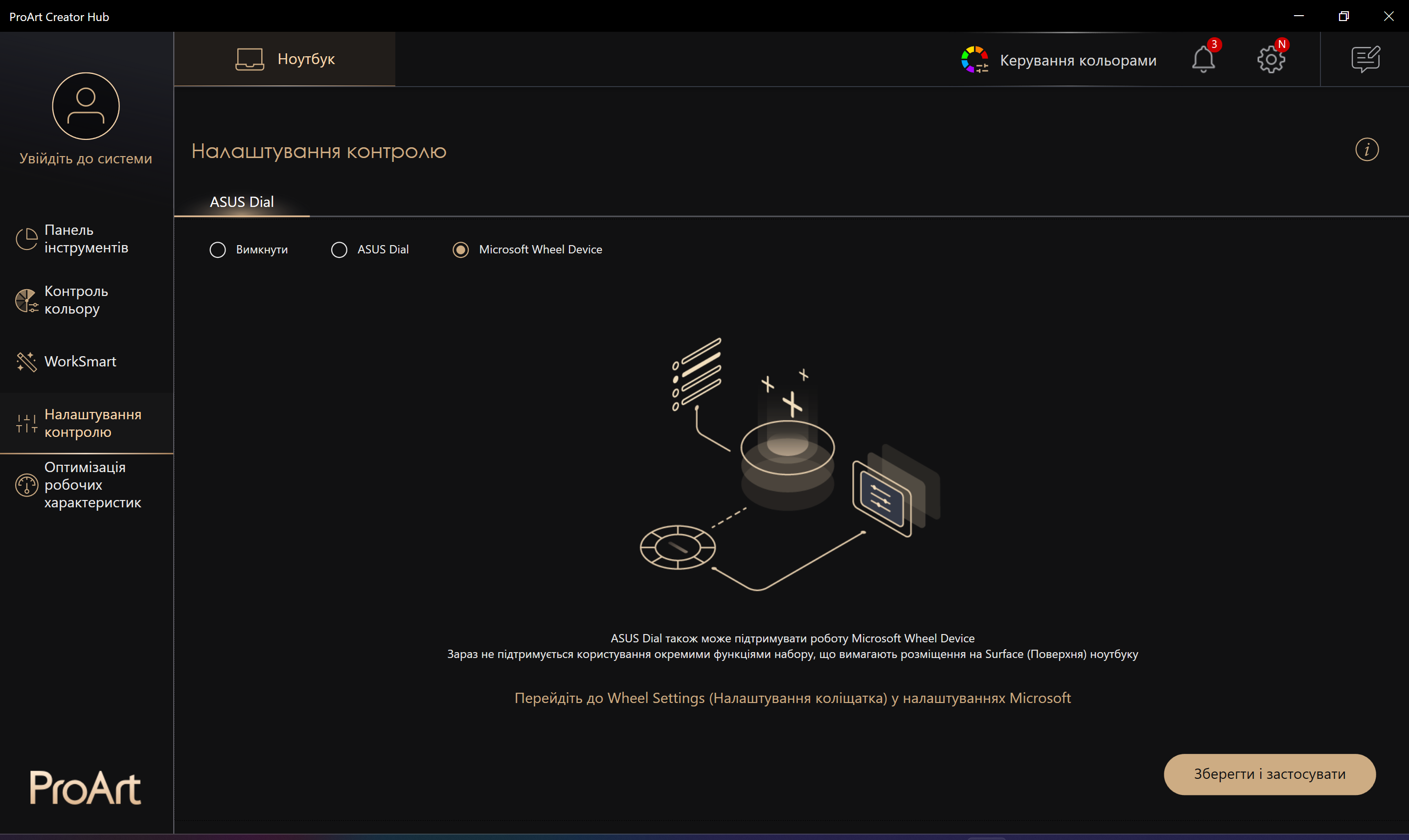This screenshot has height=840, width=1409.
Task: Open settings via the gear icon
Action: point(1271,59)
